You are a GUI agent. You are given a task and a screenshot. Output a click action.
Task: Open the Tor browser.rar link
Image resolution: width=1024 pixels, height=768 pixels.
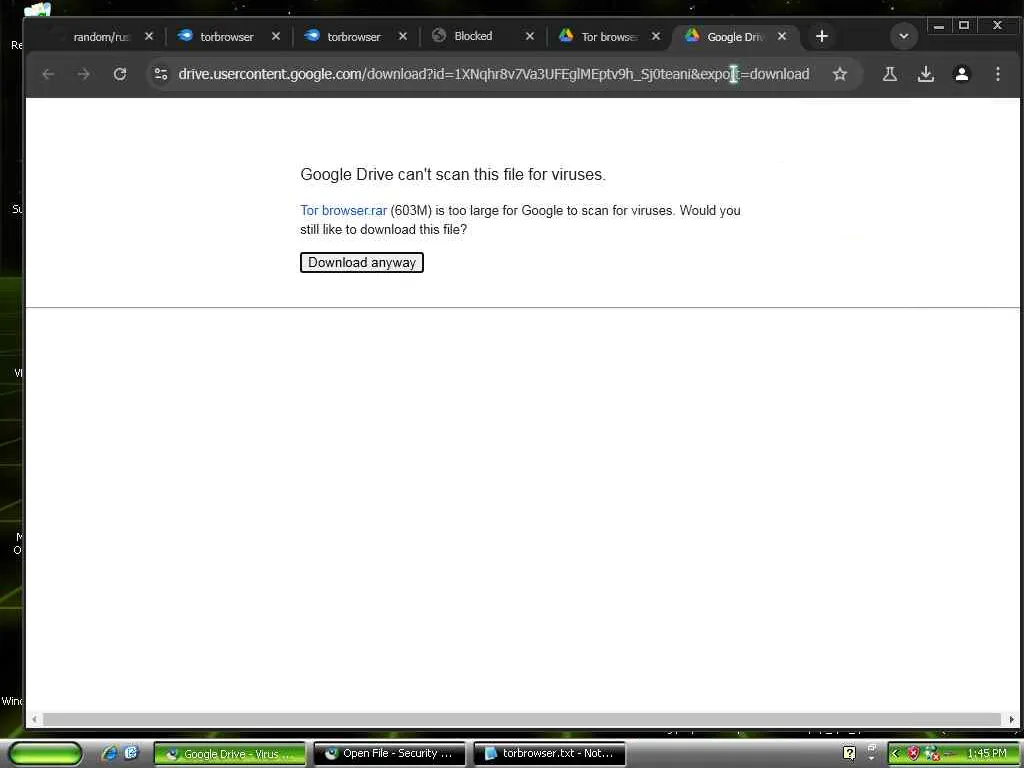(x=344, y=210)
